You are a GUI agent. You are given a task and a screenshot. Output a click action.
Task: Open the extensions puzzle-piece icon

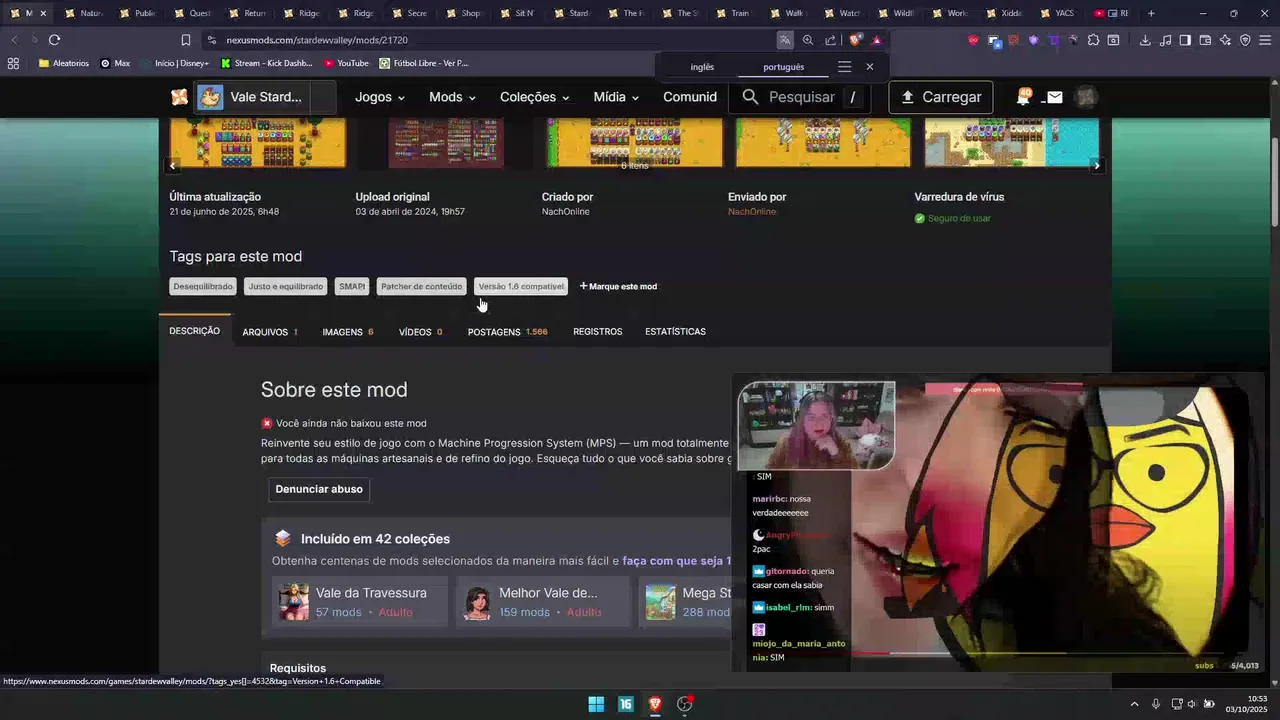click(1093, 40)
